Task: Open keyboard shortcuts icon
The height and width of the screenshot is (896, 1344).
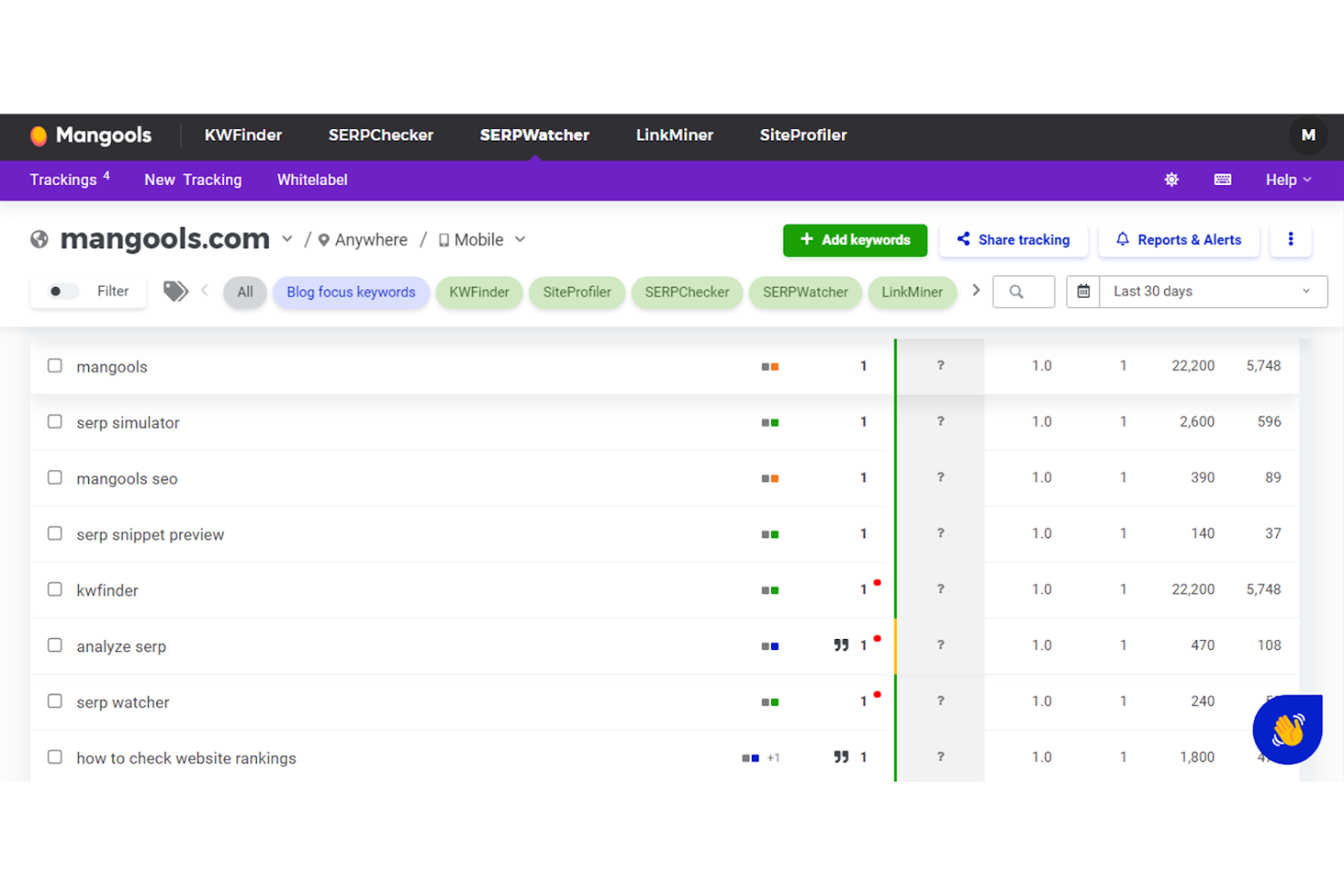Action: coord(1222,180)
